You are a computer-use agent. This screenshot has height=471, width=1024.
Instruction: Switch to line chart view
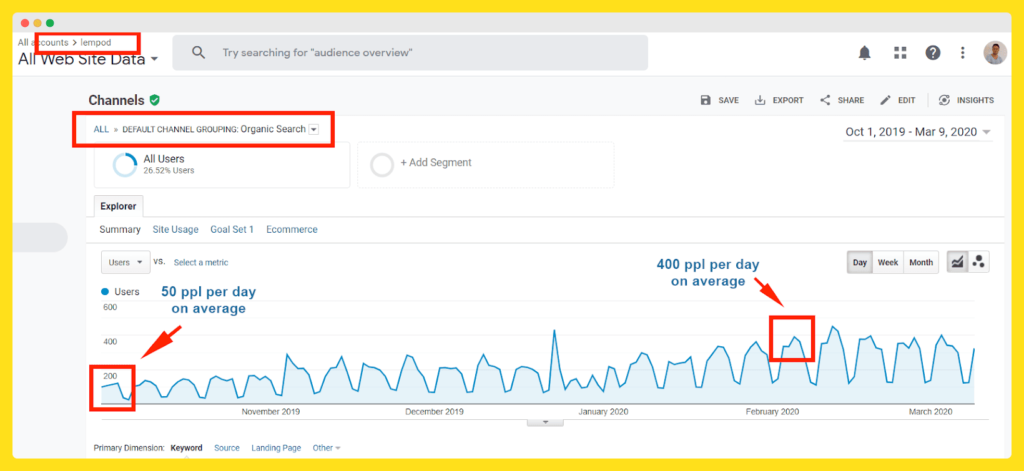click(x=957, y=262)
